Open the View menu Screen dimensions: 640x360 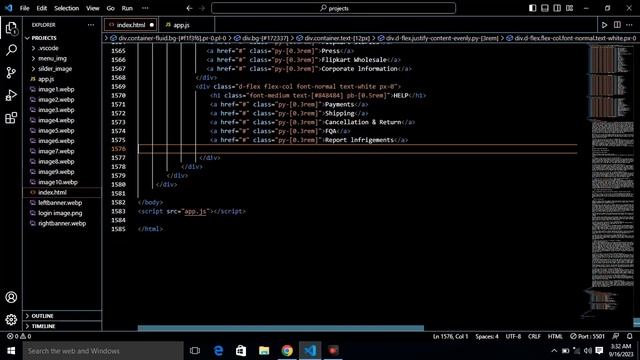[93, 8]
